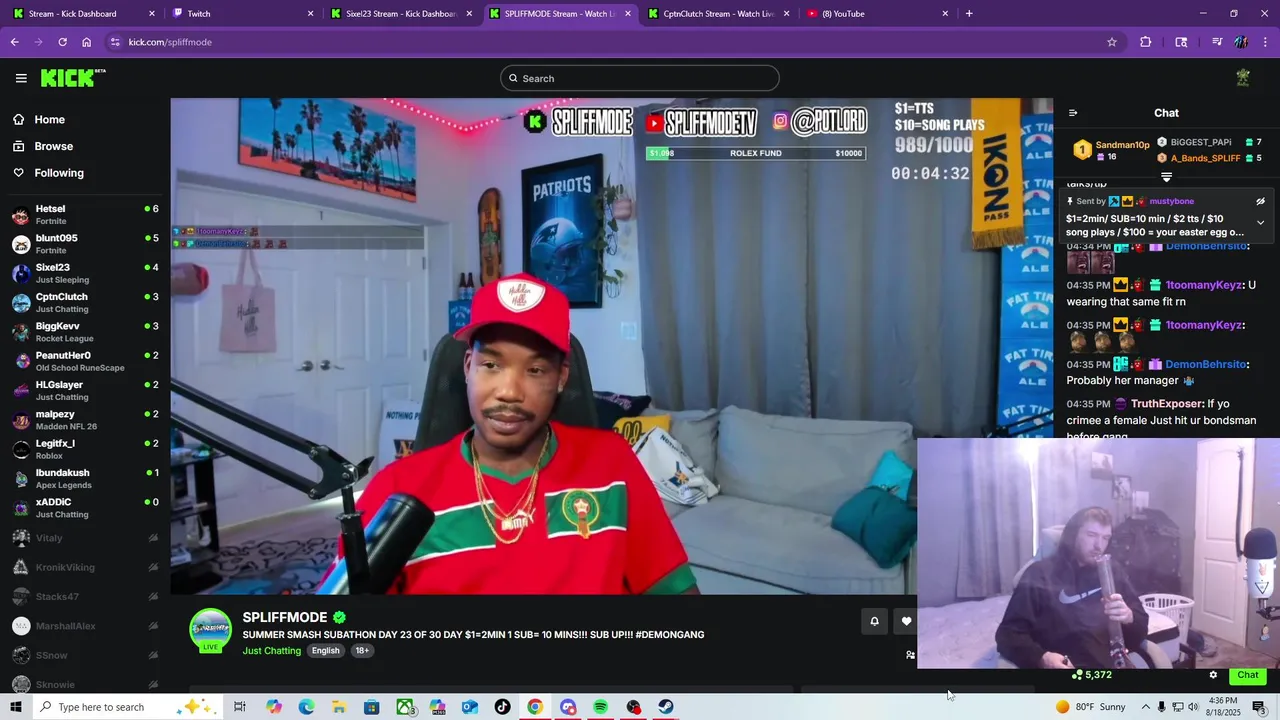Open chat settings gear icon
Image resolution: width=1280 pixels, height=720 pixels.
click(x=1213, y=675)
